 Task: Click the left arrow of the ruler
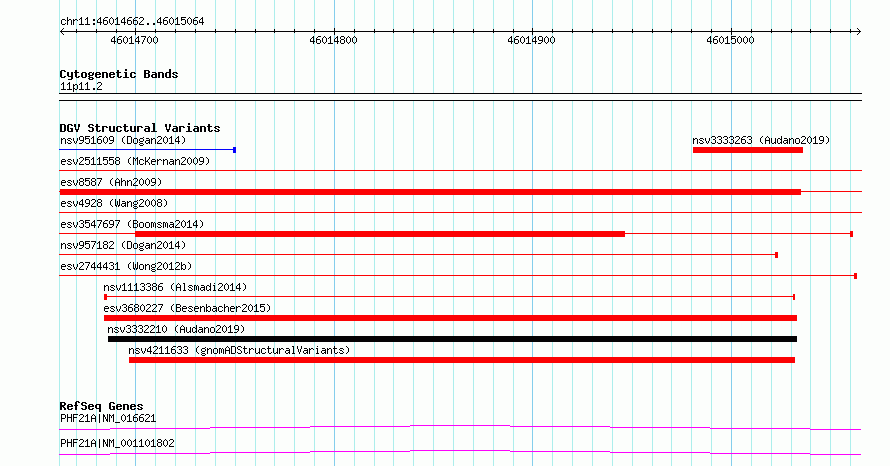[62, 32]
